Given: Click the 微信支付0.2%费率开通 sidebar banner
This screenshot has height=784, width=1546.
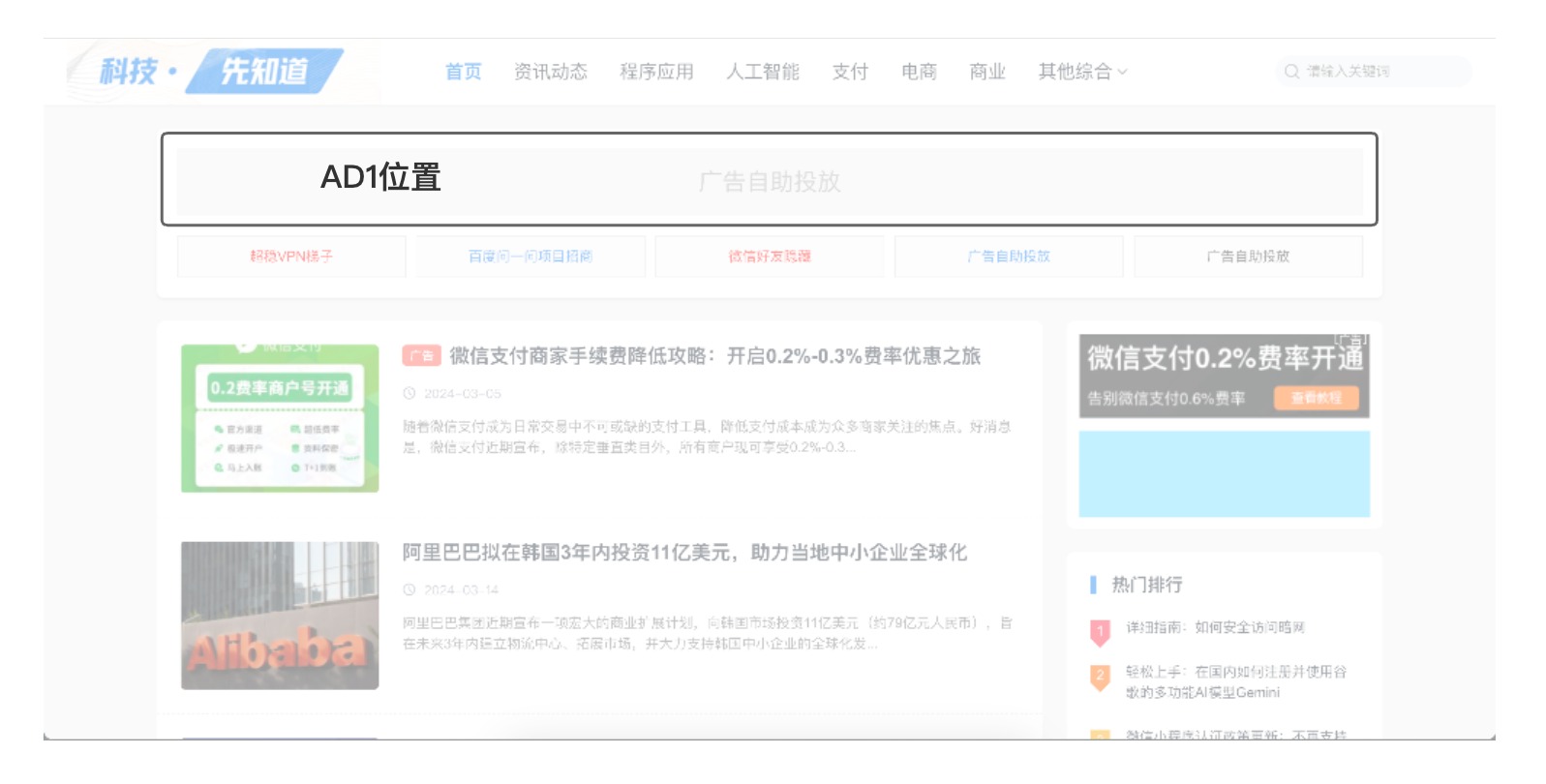Looking at the screenshot, I should pyautogui.click(x=1225, y=377).
